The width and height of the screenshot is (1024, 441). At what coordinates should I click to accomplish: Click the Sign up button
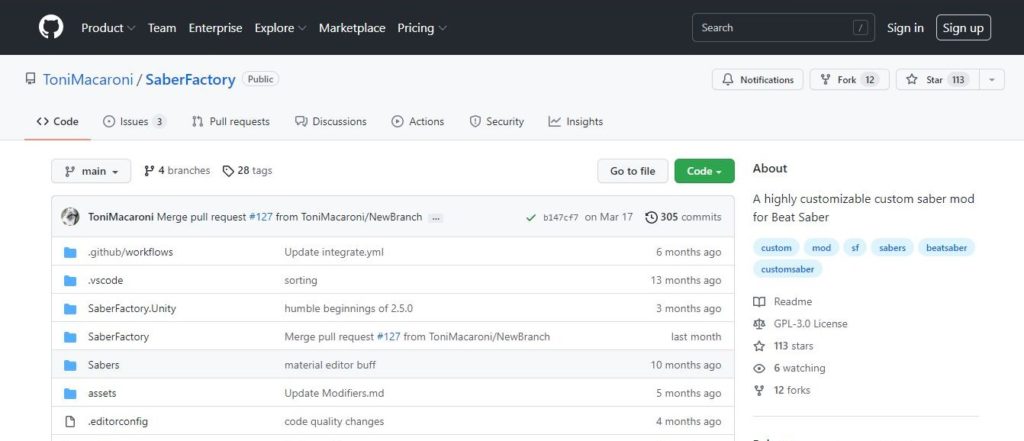[963, 28]
